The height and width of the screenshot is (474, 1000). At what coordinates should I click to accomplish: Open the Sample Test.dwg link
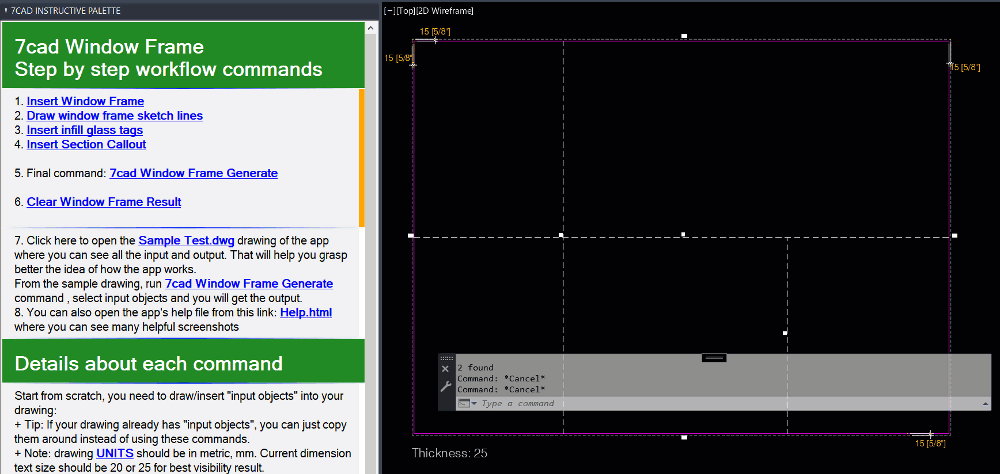186,241
